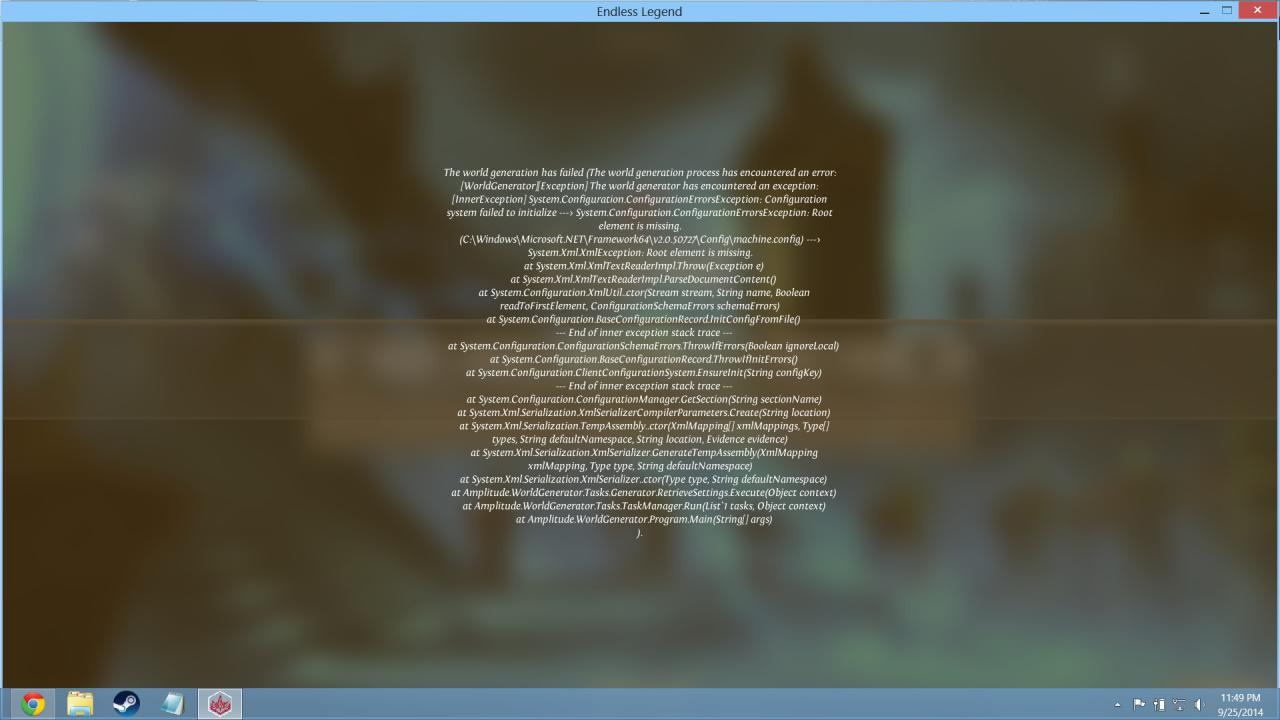Launch File Explorer from the taskbar
This screenshot has height=720, width=1280.
coord(80,704)
